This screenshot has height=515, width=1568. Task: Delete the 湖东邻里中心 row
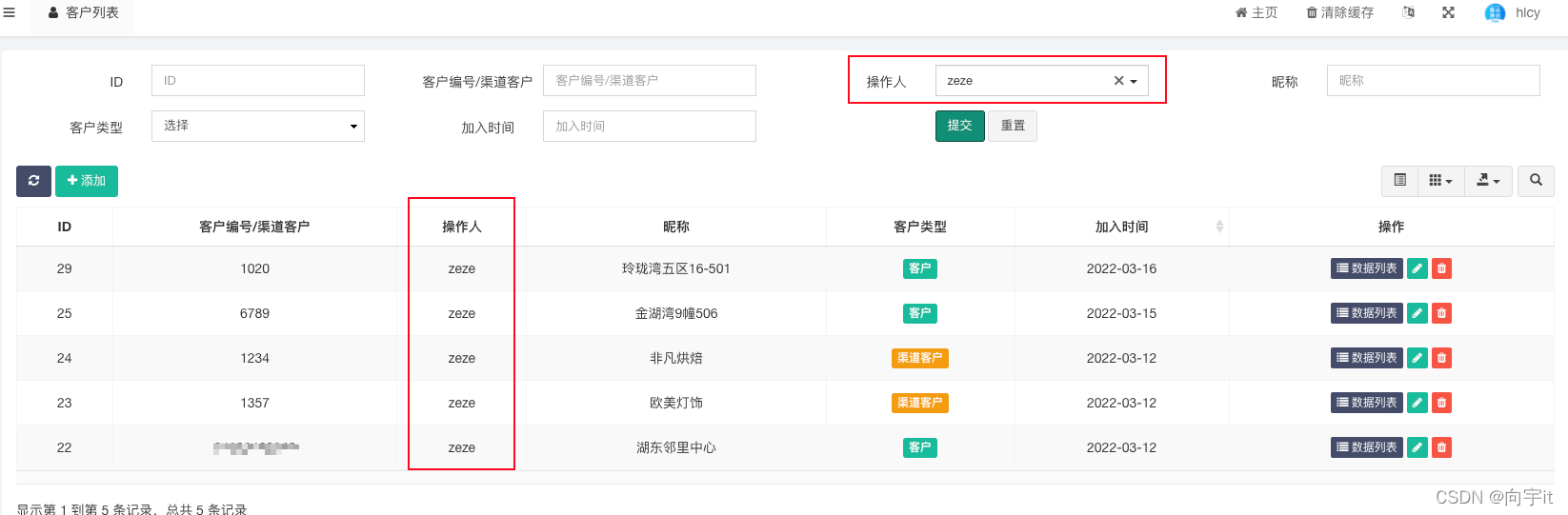[x=1441, y=447]
